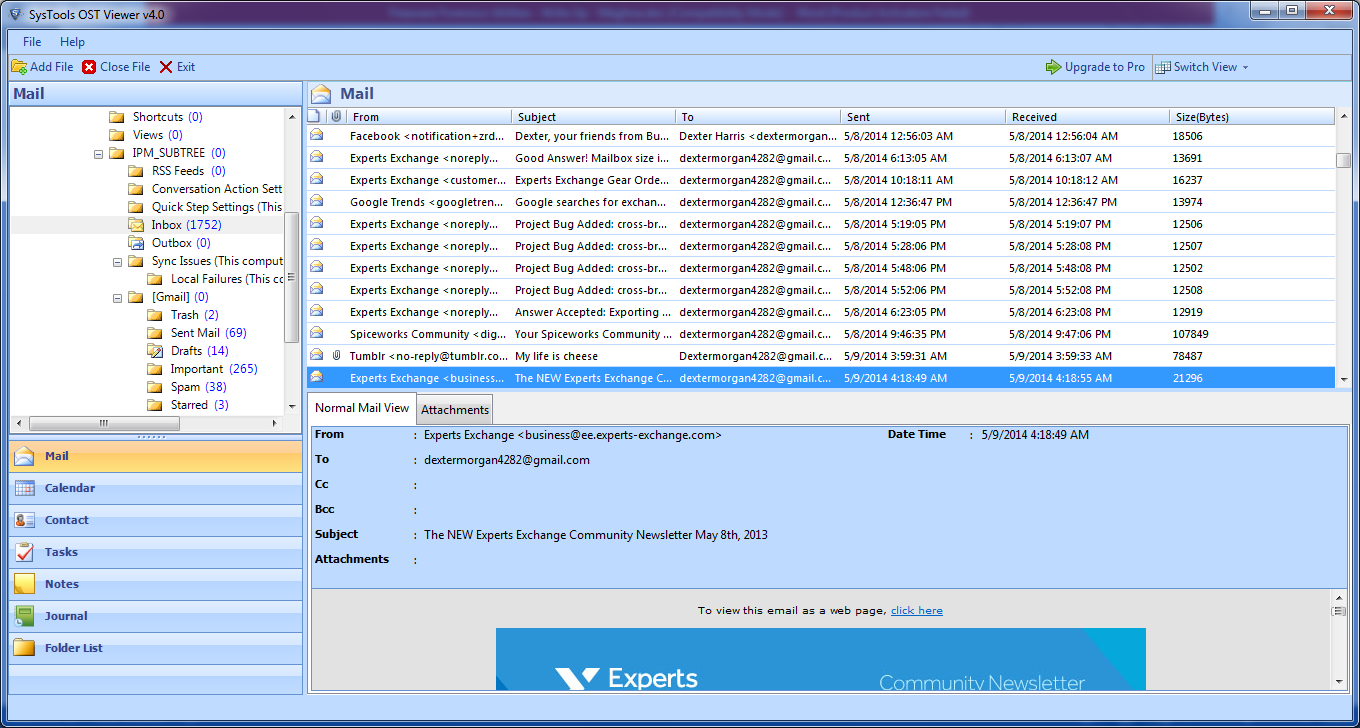The height and width of the screenshot is (728, 1360).
Task: Sort by the Received column header
Action: (x=1088, y=117)
